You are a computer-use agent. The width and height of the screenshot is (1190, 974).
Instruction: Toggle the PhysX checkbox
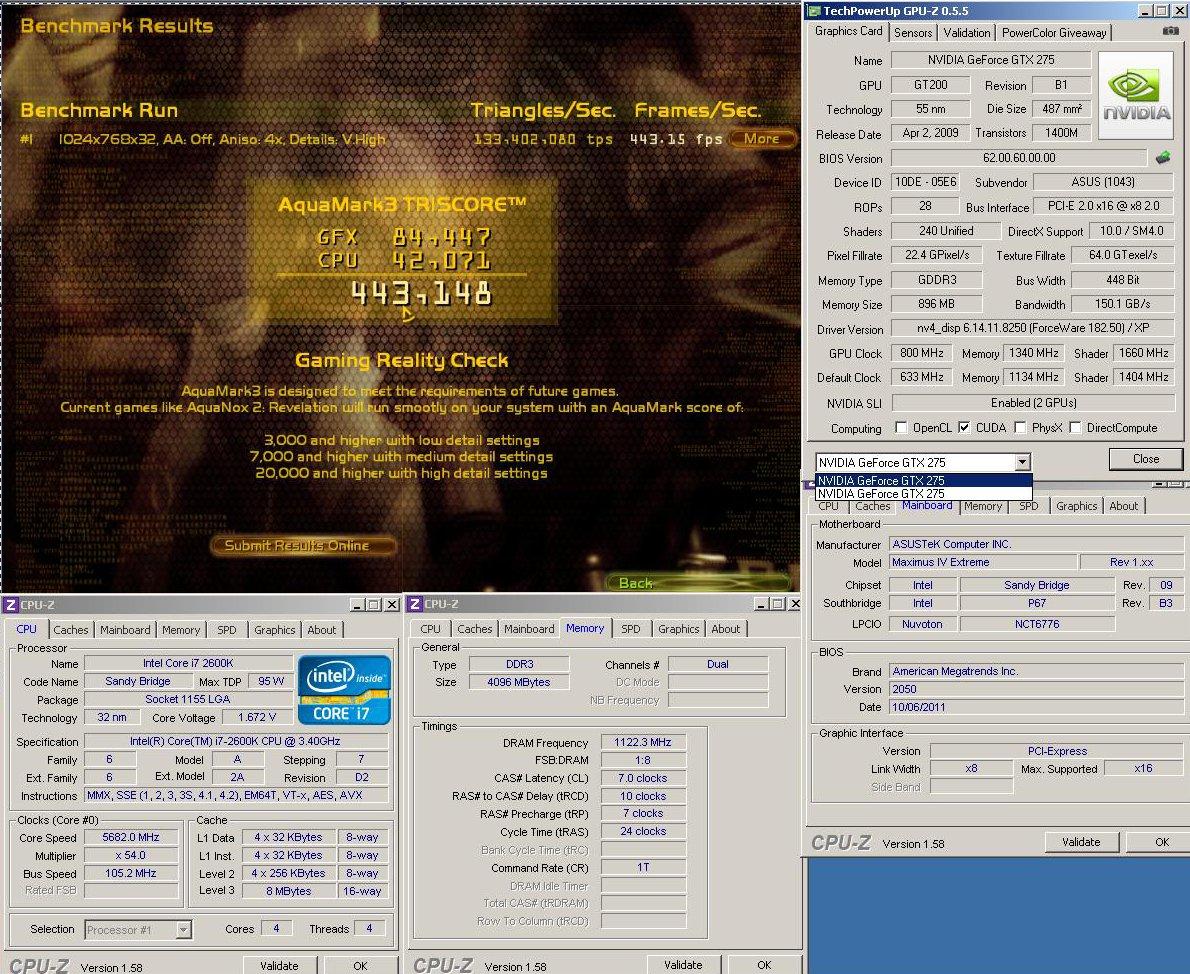(x=1020, y=427)
